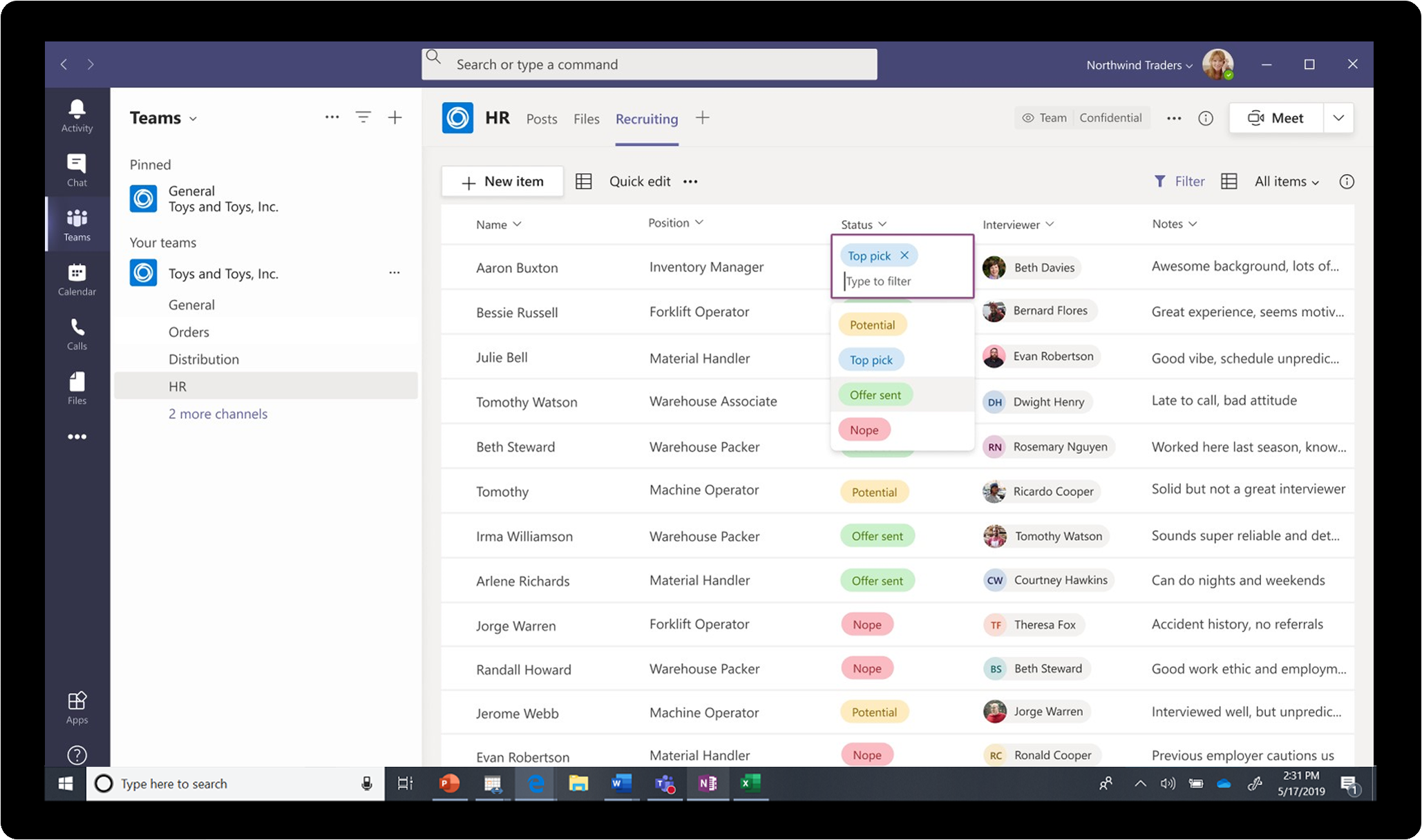1422x840 pixels.
Task: Open the Activity bell icon
Action: click(77, 115)
